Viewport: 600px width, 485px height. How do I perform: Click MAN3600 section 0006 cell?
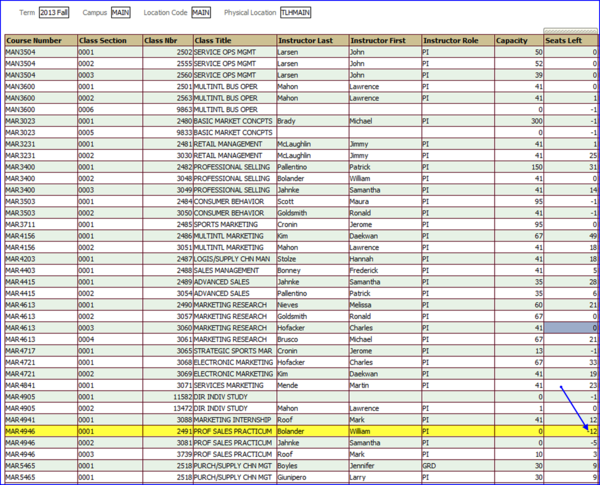(110, 110)
